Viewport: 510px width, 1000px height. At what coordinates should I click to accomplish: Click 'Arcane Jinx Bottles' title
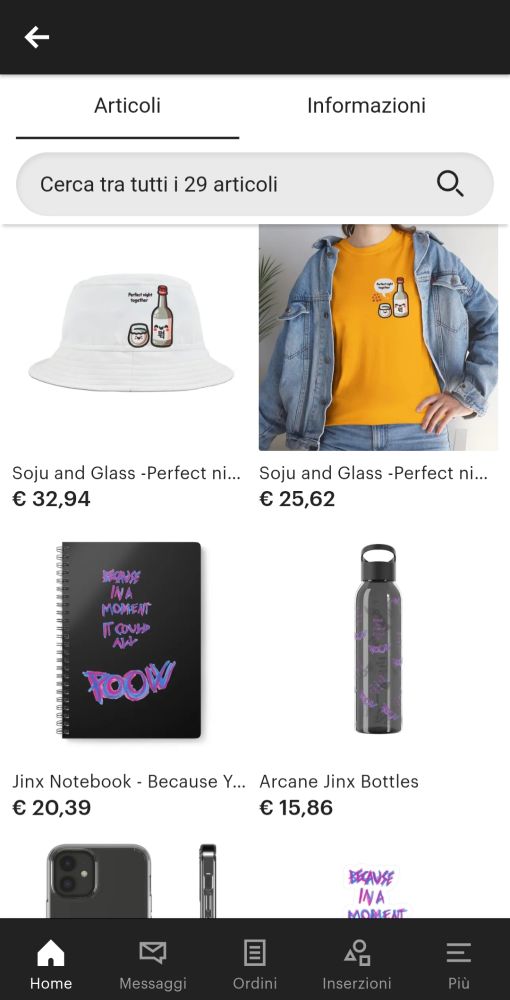339,781
